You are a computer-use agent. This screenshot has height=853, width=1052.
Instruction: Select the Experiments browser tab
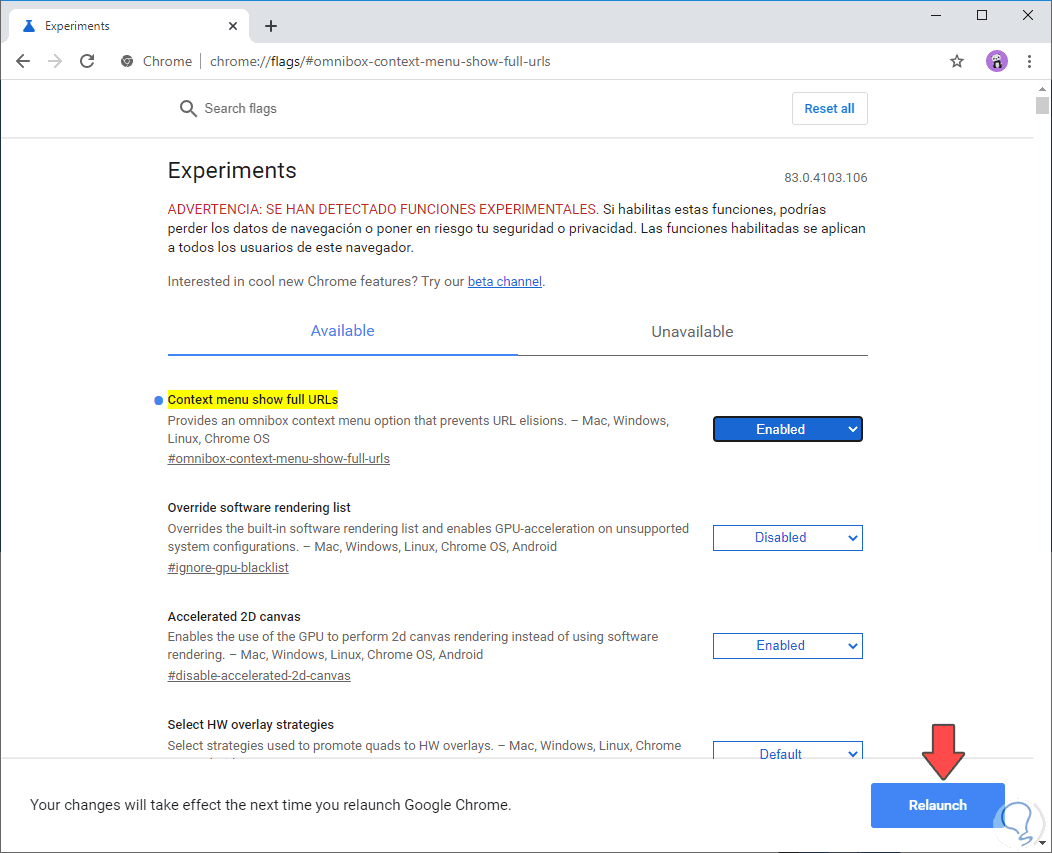point(129,26)
